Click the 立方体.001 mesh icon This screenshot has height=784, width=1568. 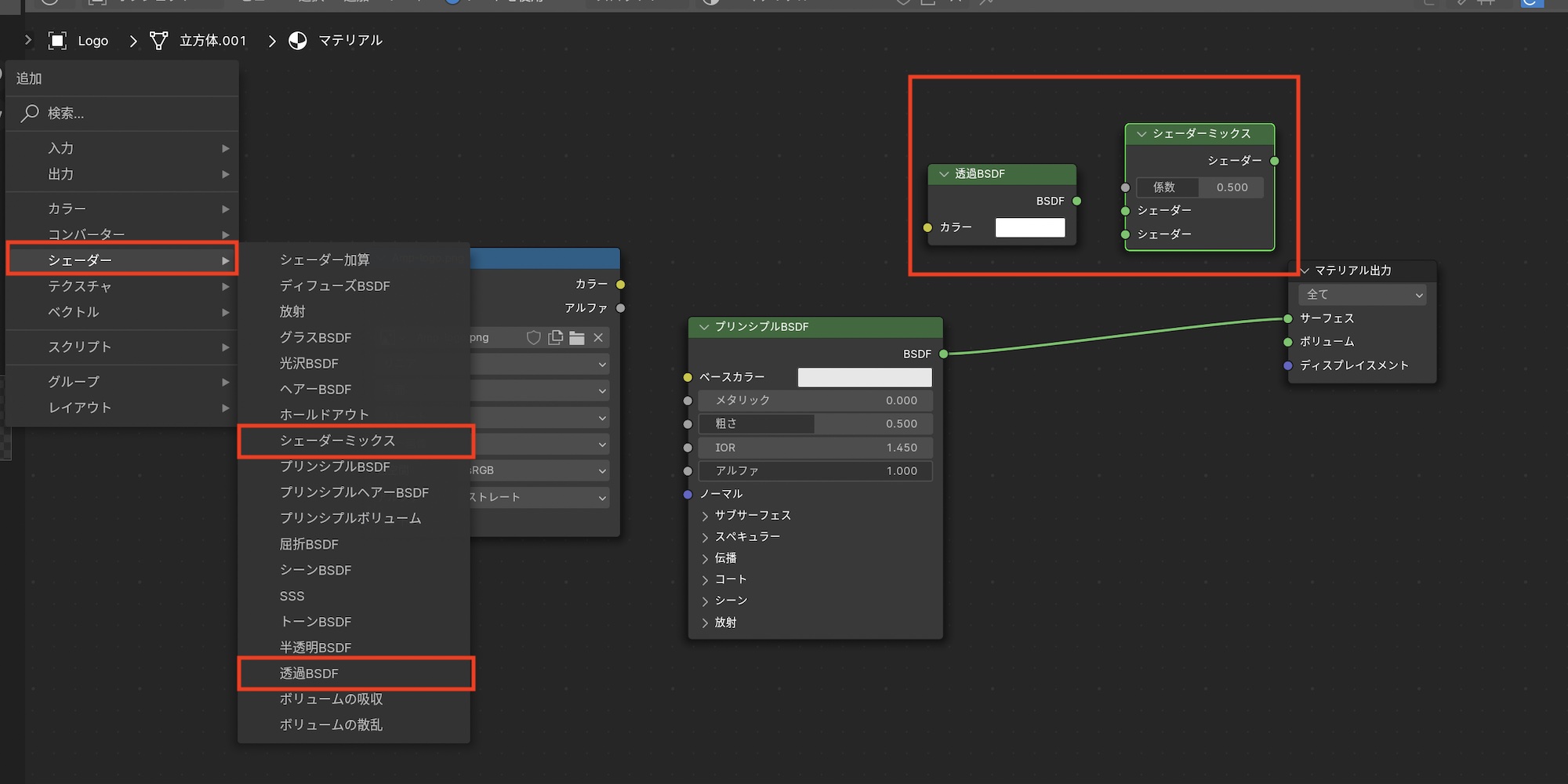tap(159, 41)
